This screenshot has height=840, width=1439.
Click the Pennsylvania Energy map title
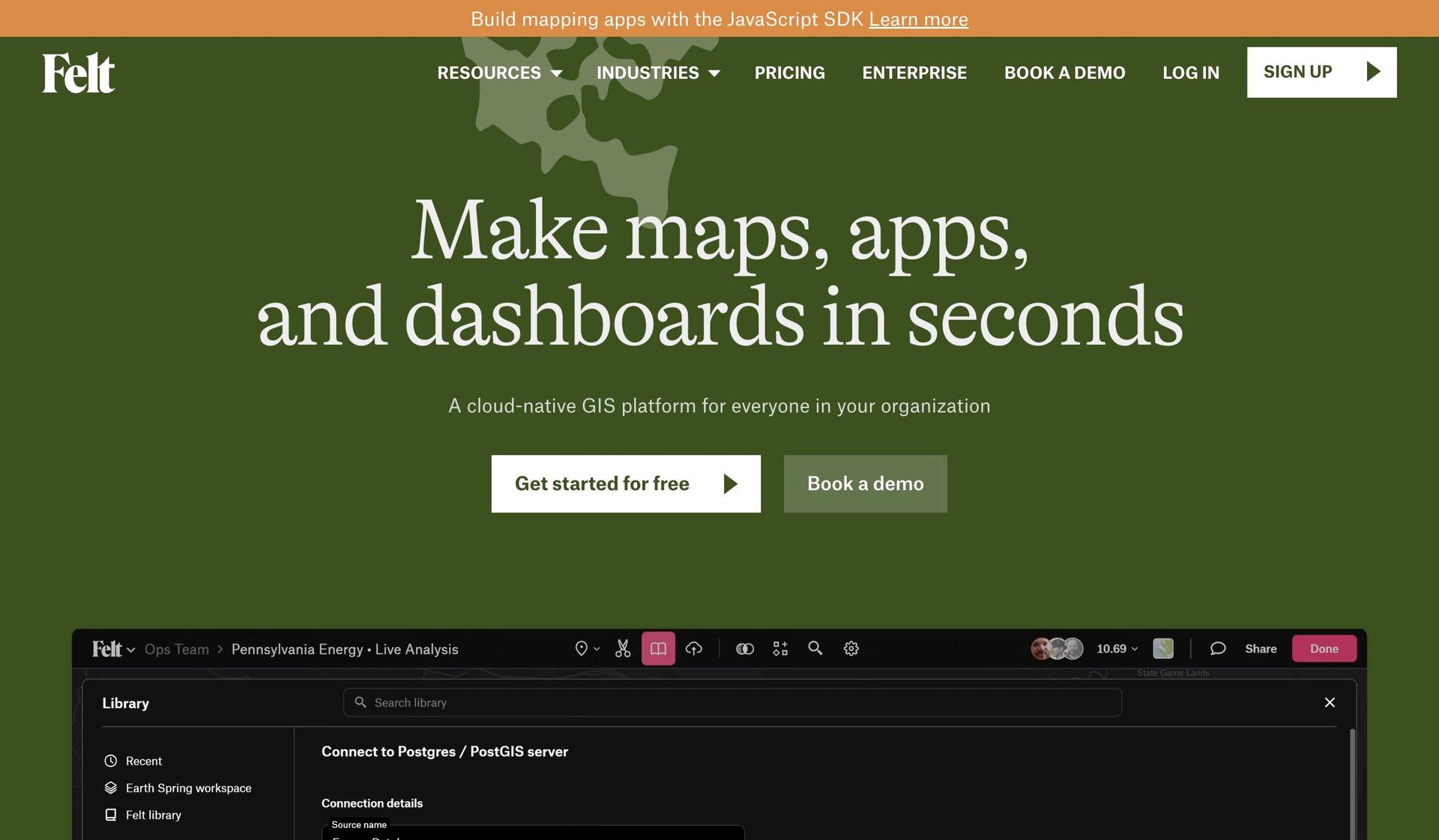pyautogui.click(x=345, y=649)
